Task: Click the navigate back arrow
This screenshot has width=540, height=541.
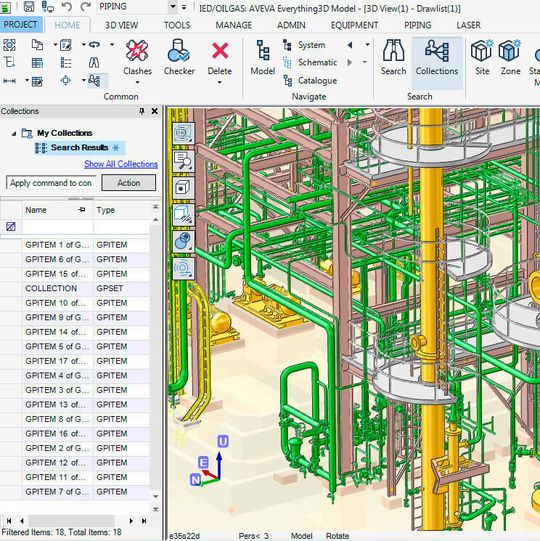Action: (x=350, y=45)
